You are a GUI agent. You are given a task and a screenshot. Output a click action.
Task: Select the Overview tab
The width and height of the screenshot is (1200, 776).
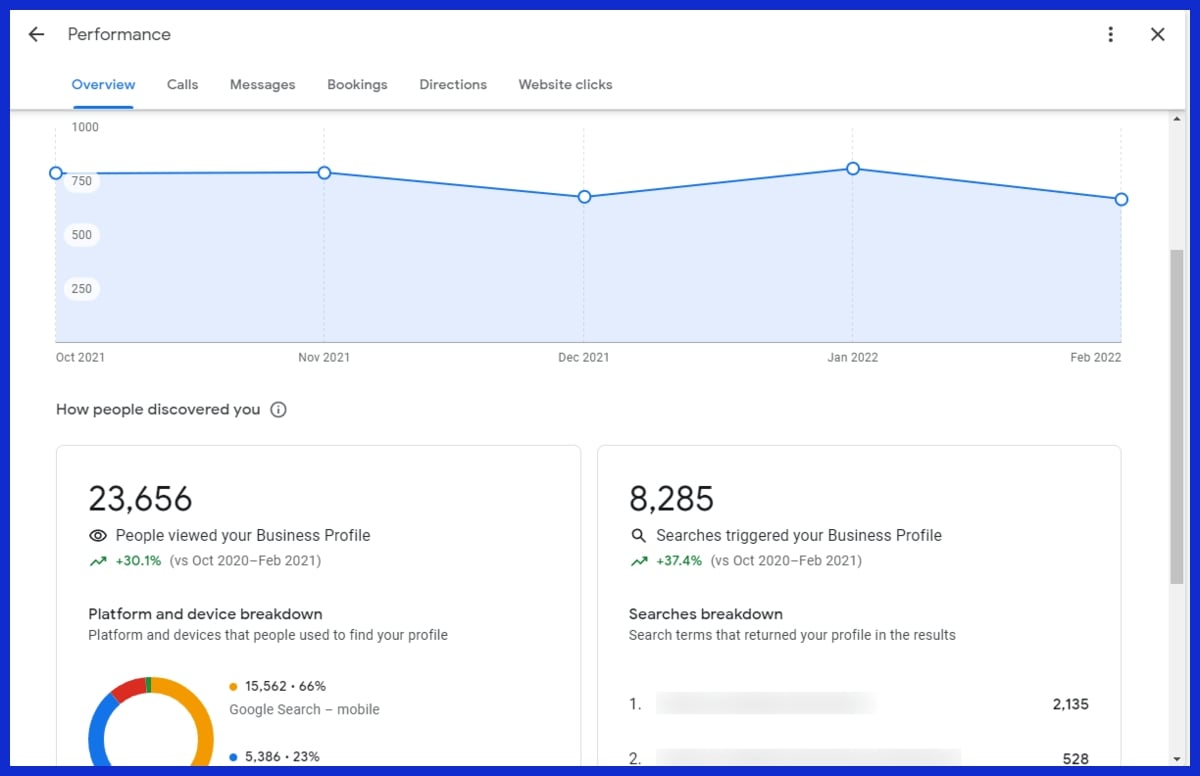(103, 84)
